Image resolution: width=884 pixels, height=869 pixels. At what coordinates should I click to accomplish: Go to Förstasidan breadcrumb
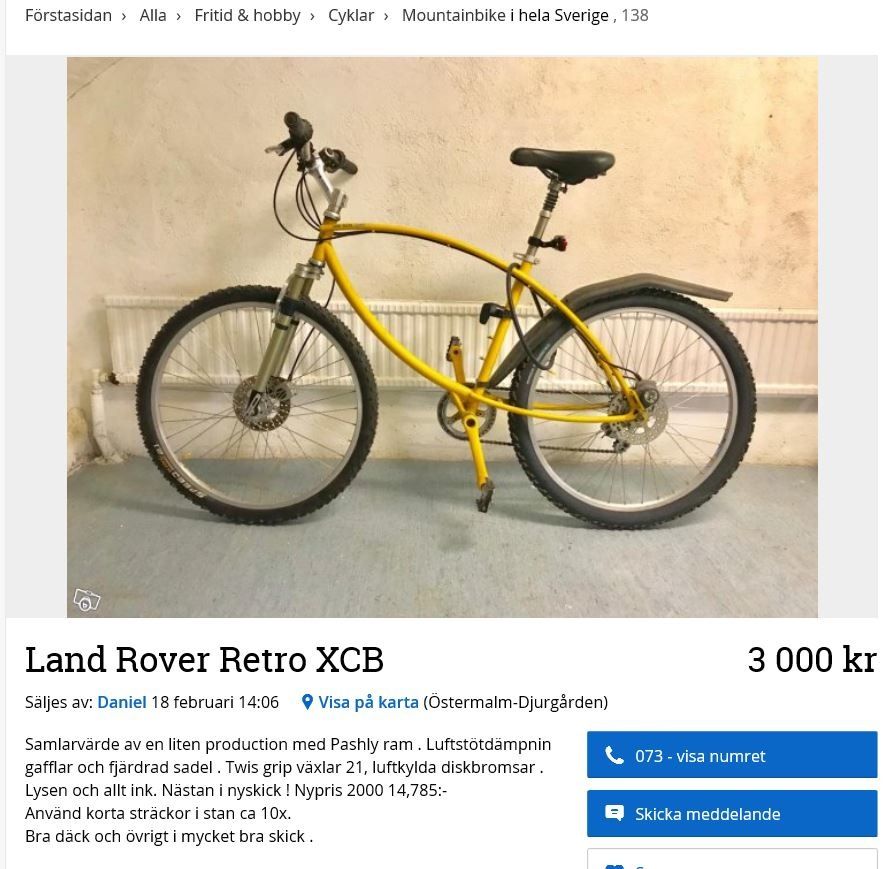68,15
